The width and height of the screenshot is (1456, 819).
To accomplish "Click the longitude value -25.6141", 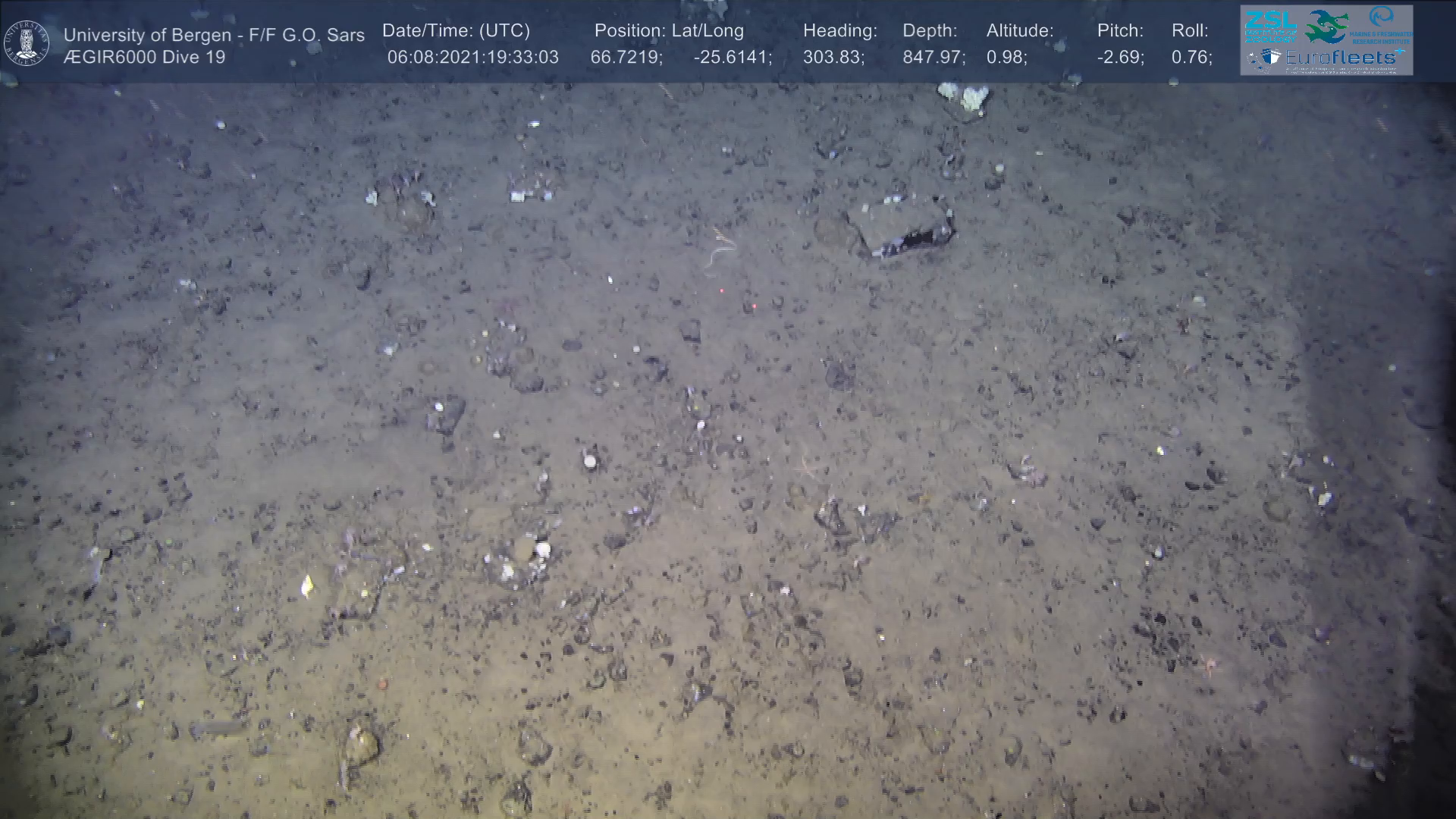I will tap(732, 58).
